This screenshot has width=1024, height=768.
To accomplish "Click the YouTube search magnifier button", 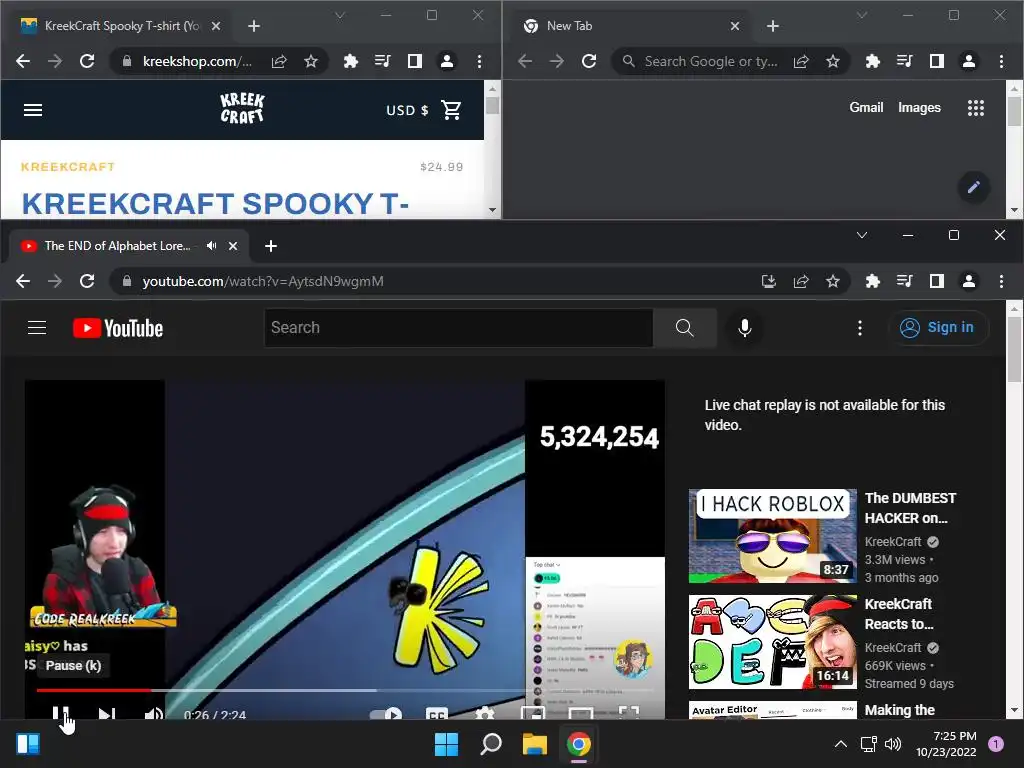I will (684, 328).
